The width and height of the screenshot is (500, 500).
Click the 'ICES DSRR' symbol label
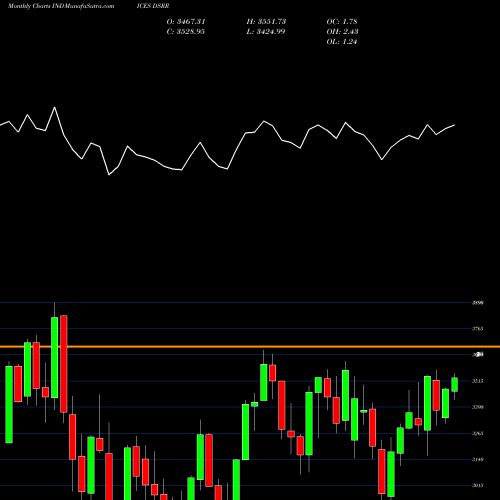(x=153, y=6)
